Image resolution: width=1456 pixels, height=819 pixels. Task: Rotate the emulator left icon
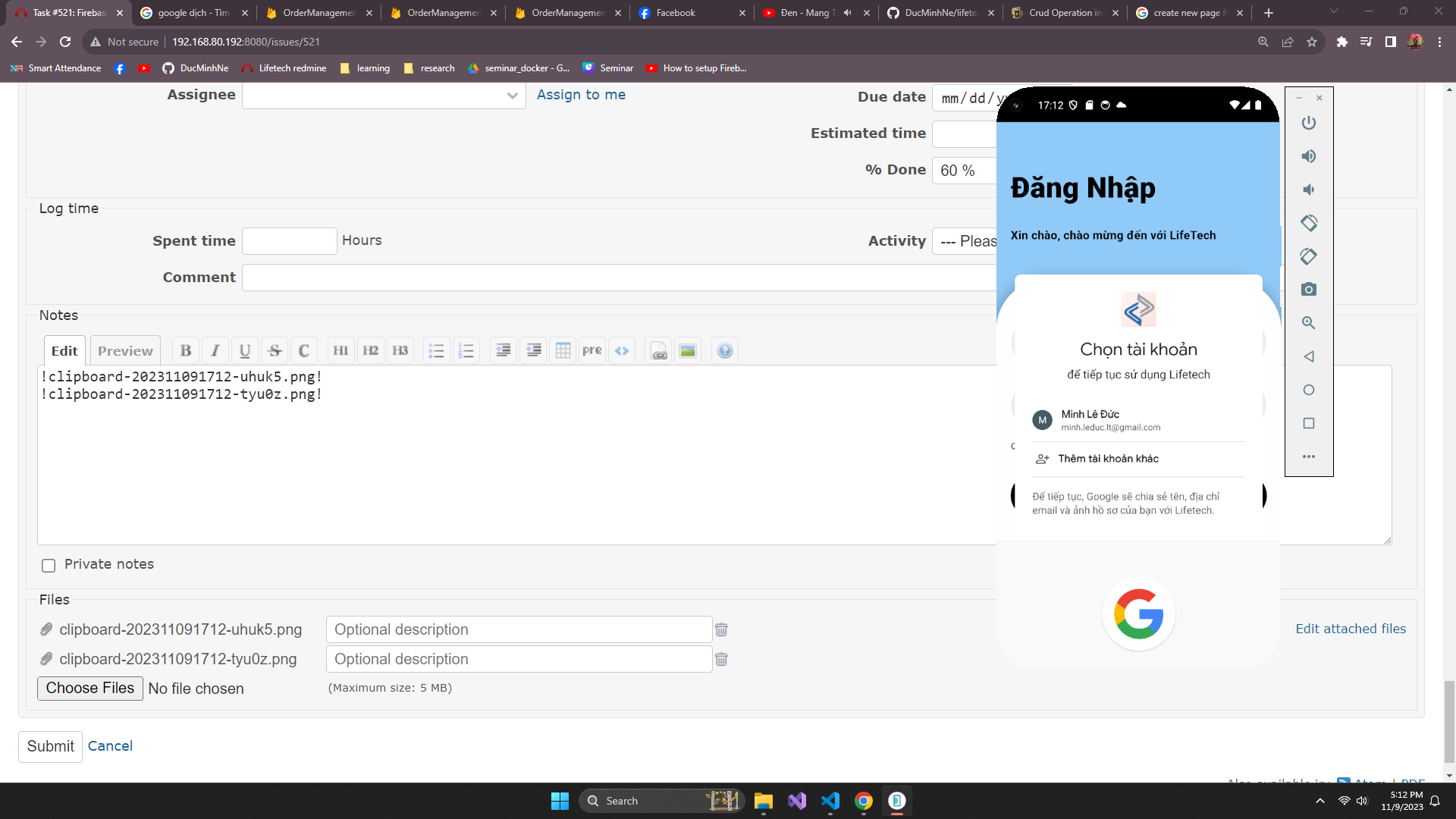coord(1309,223)
